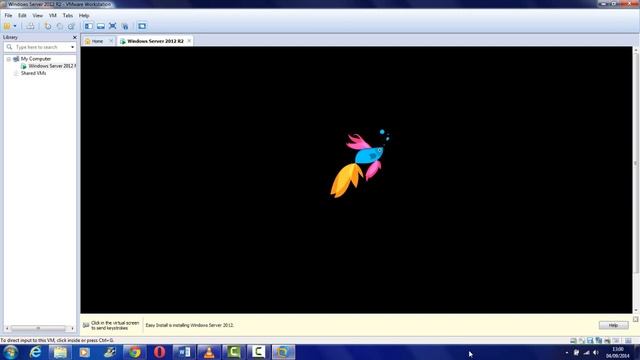Open the white Camtasia recorder taskbar icon

[258, 352]
